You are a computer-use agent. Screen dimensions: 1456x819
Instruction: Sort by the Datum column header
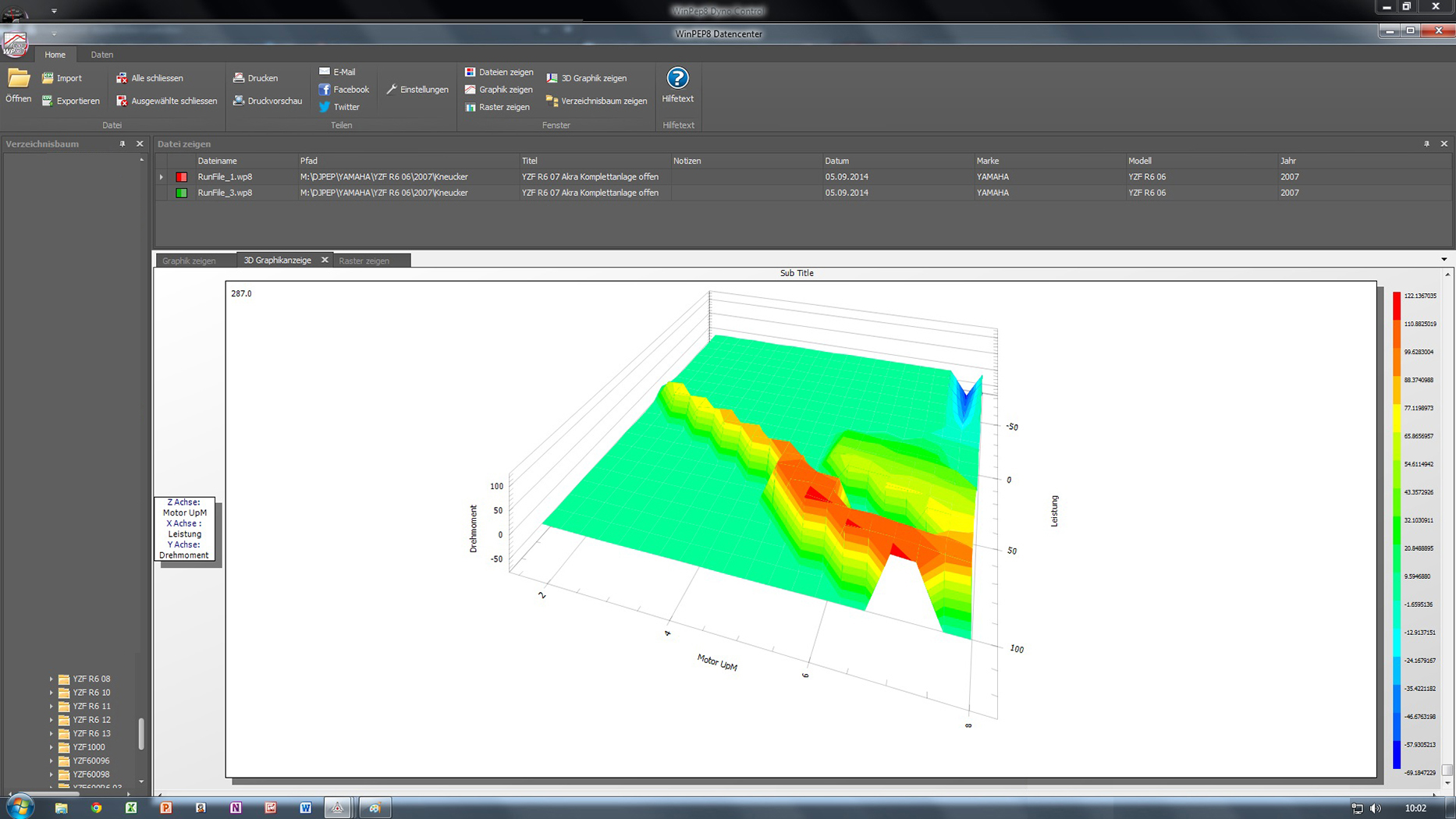click(x=898, y=161)
